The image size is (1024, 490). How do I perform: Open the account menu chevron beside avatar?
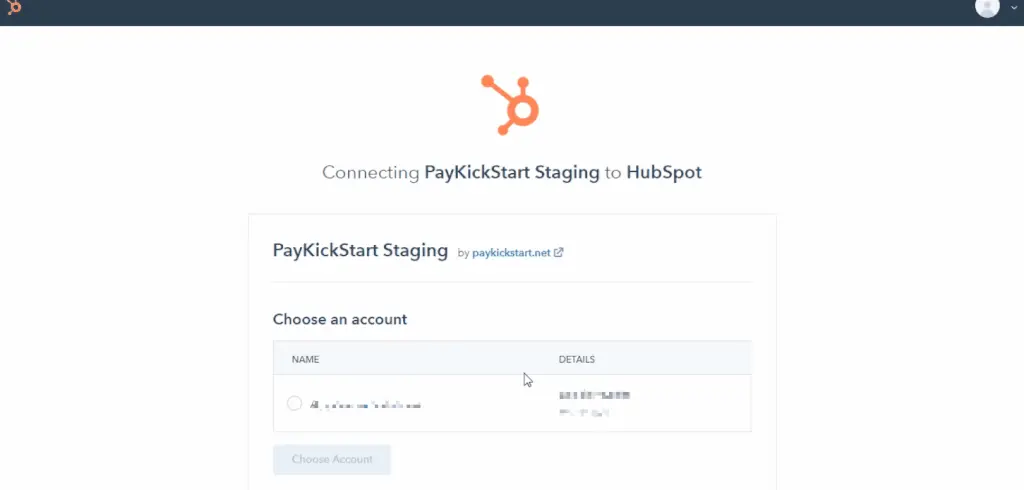pyautogui.click(x=1013, y=8)
